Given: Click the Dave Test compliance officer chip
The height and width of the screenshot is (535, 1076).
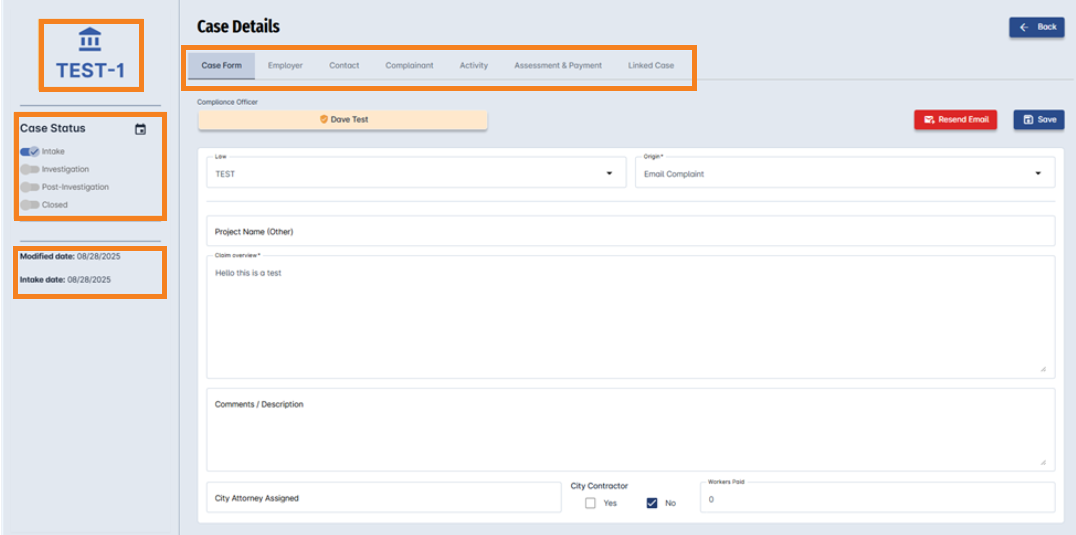Looking at the screenshot, I should (342, 119).
